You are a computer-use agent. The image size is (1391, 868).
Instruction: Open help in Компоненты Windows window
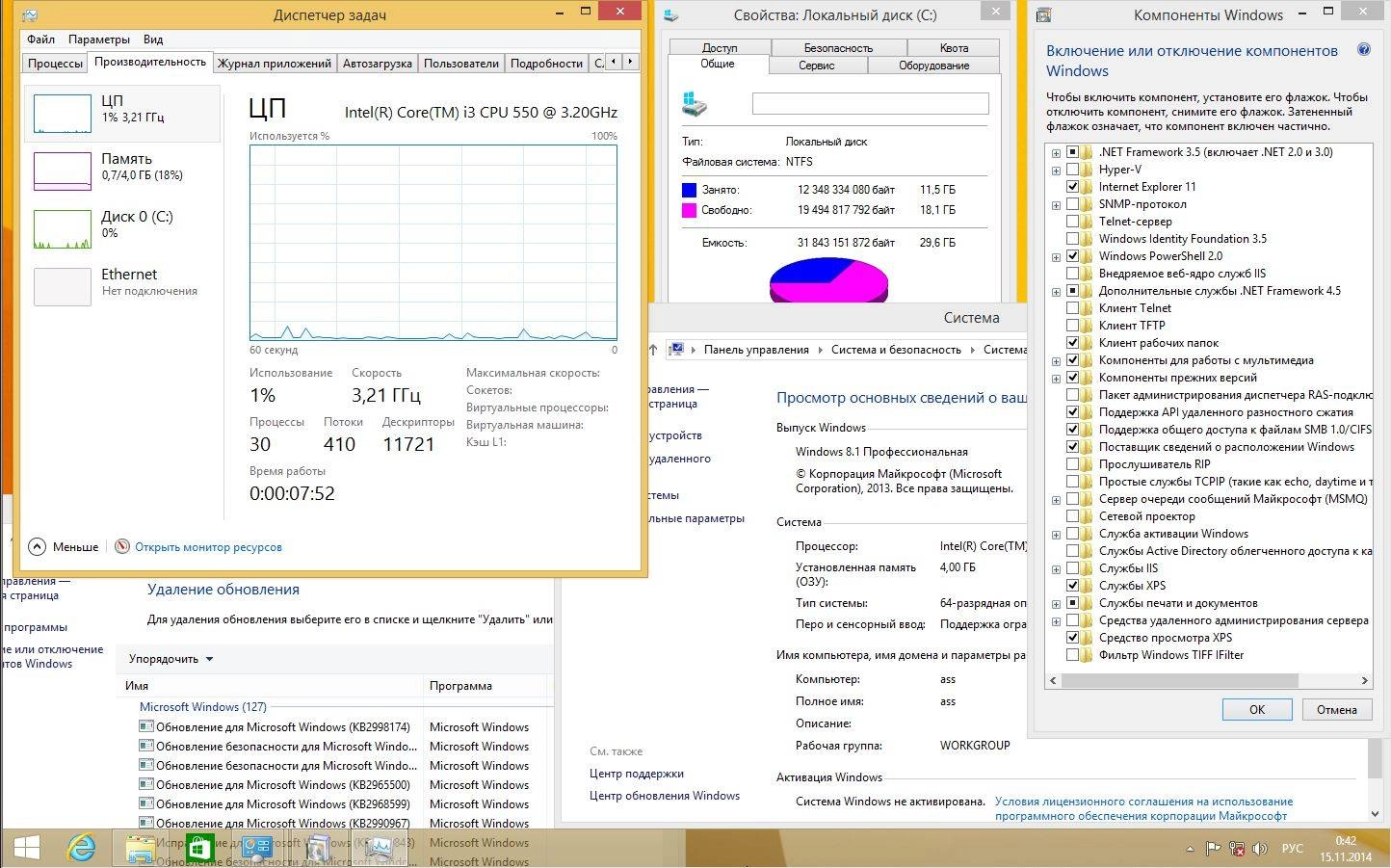(x=1363, y=50)
